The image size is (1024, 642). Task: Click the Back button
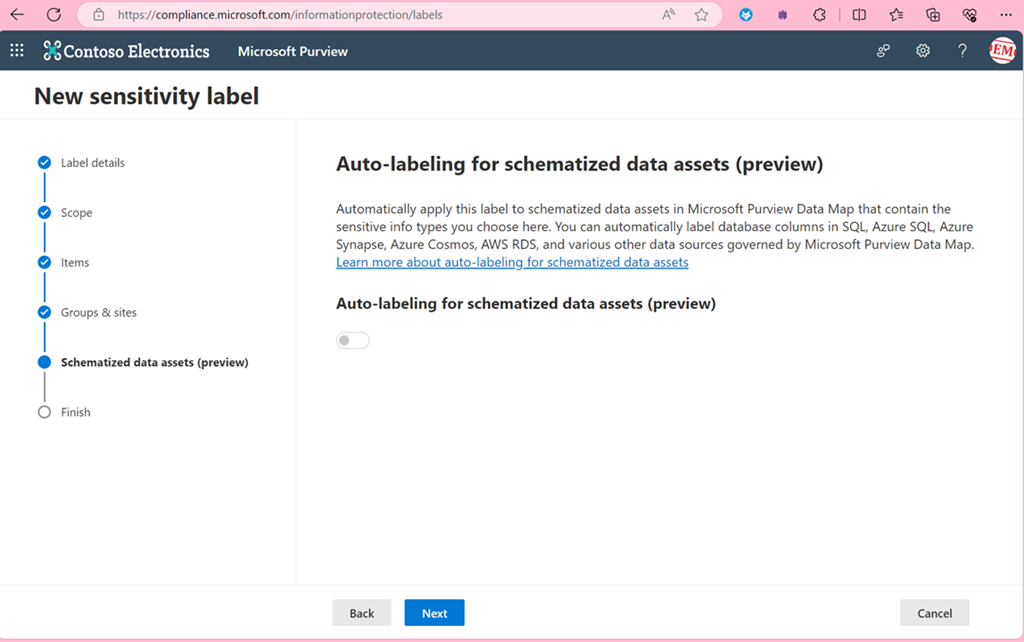[362, 613]
